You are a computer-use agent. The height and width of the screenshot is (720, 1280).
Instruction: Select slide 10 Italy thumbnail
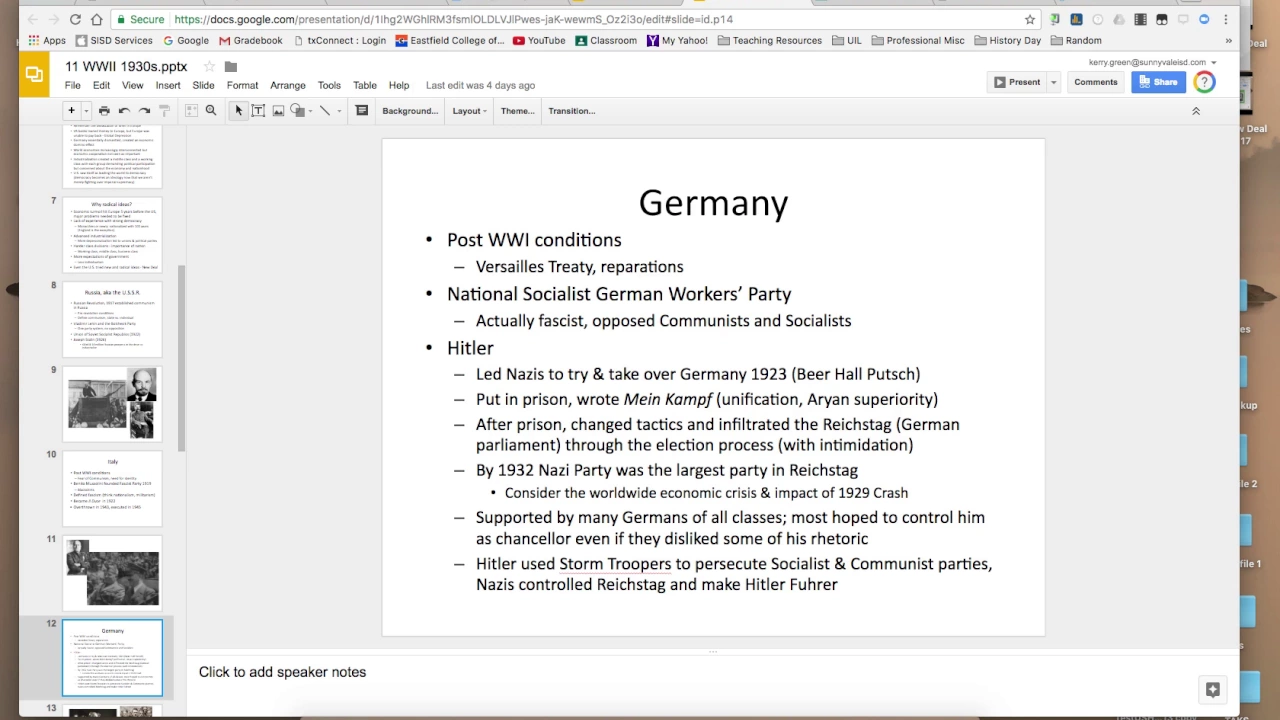point(113,489)
